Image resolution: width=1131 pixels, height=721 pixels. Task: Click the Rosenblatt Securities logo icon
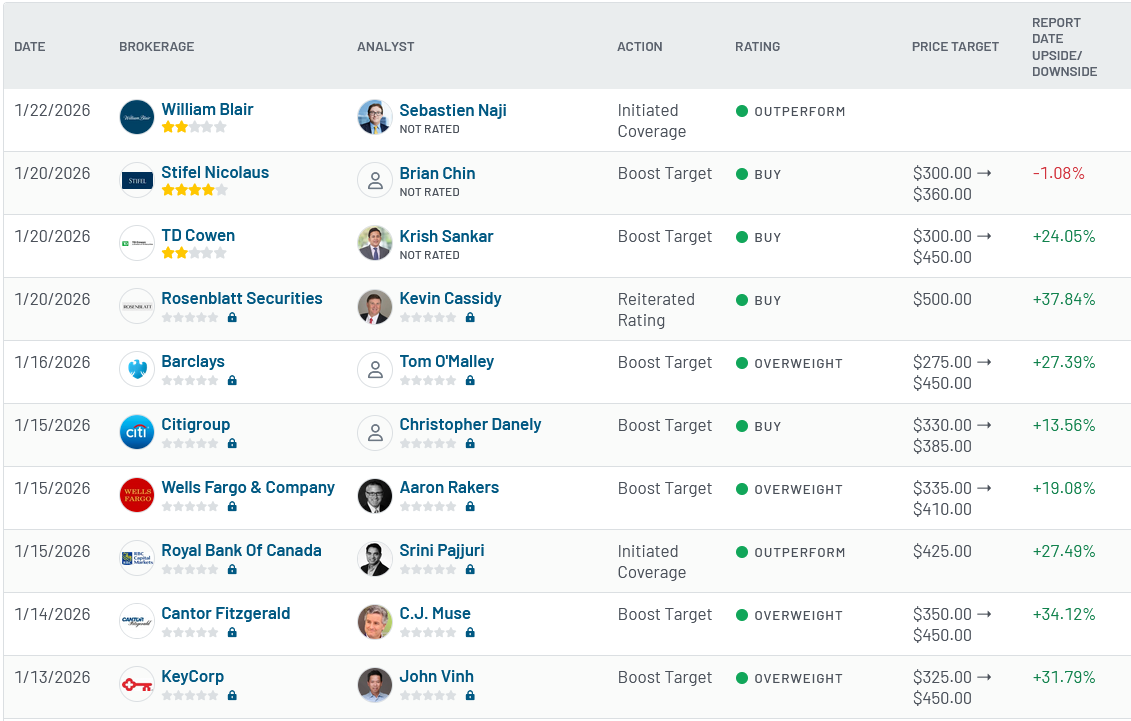[x=136, y=306]
